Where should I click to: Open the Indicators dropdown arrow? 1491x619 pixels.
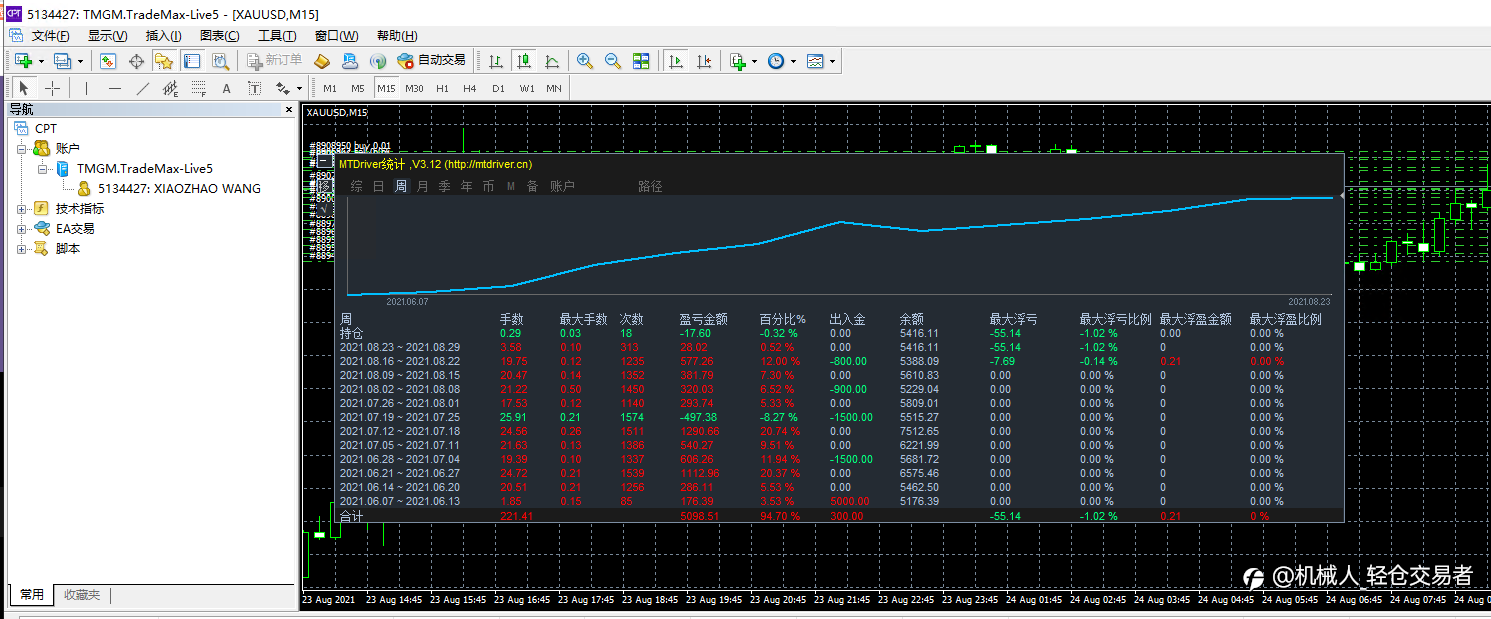click(754, 61)
